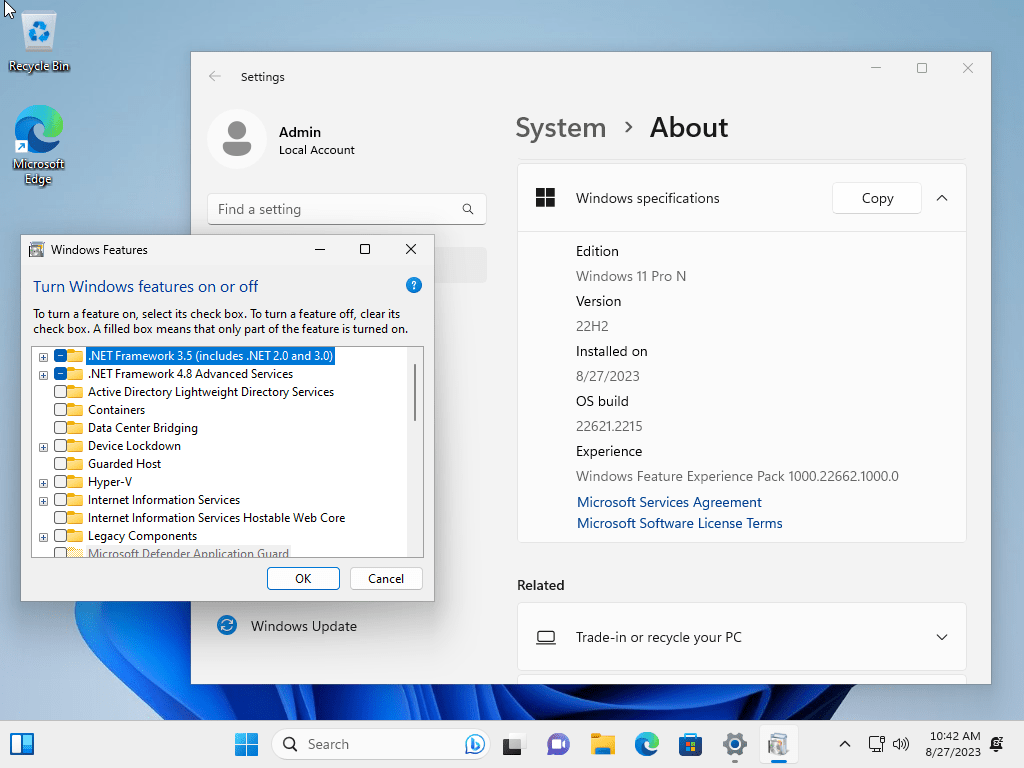
Task: Open help for Windows Features dialog
Action: (413, 285)
